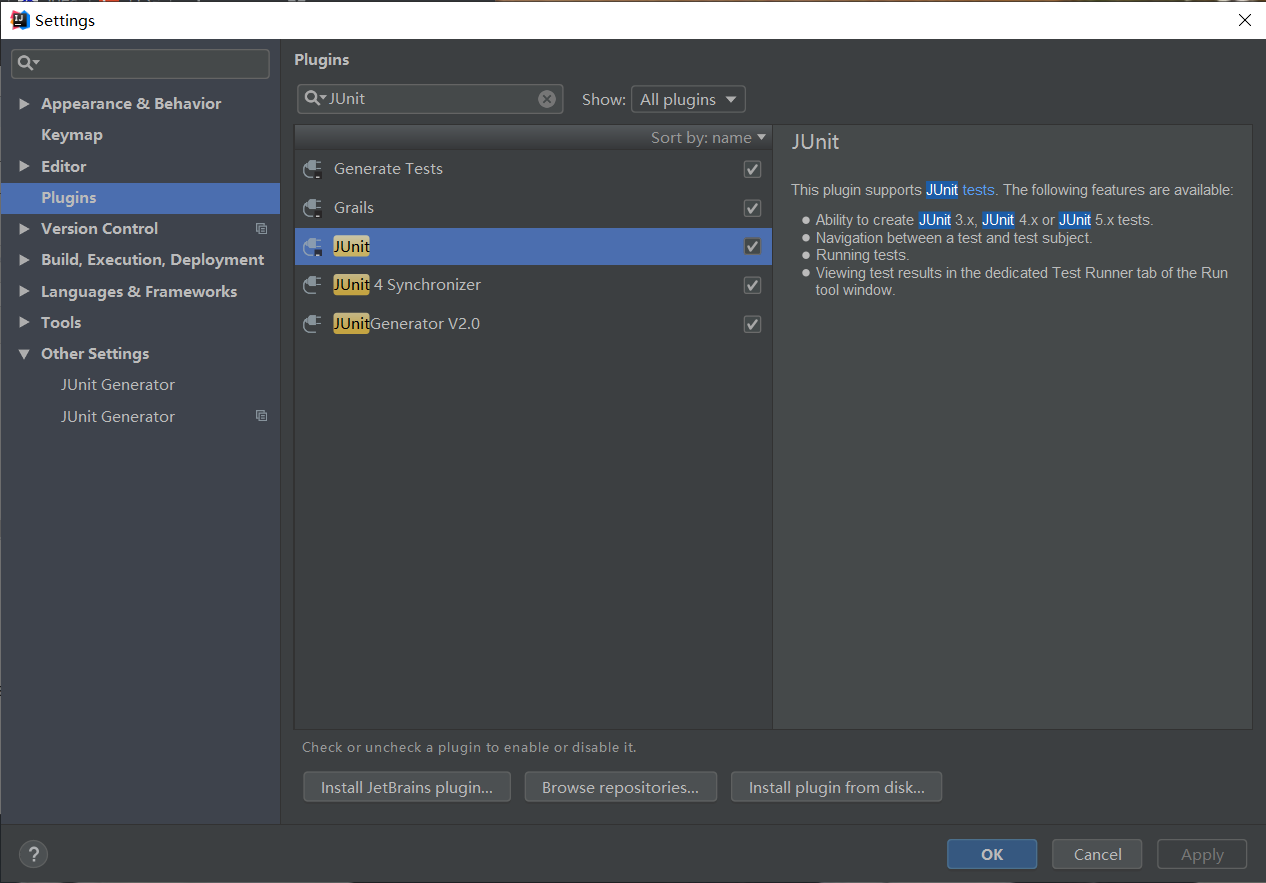Click the Browse repositories button
The image size is (1266, 883).
(620, 787)
